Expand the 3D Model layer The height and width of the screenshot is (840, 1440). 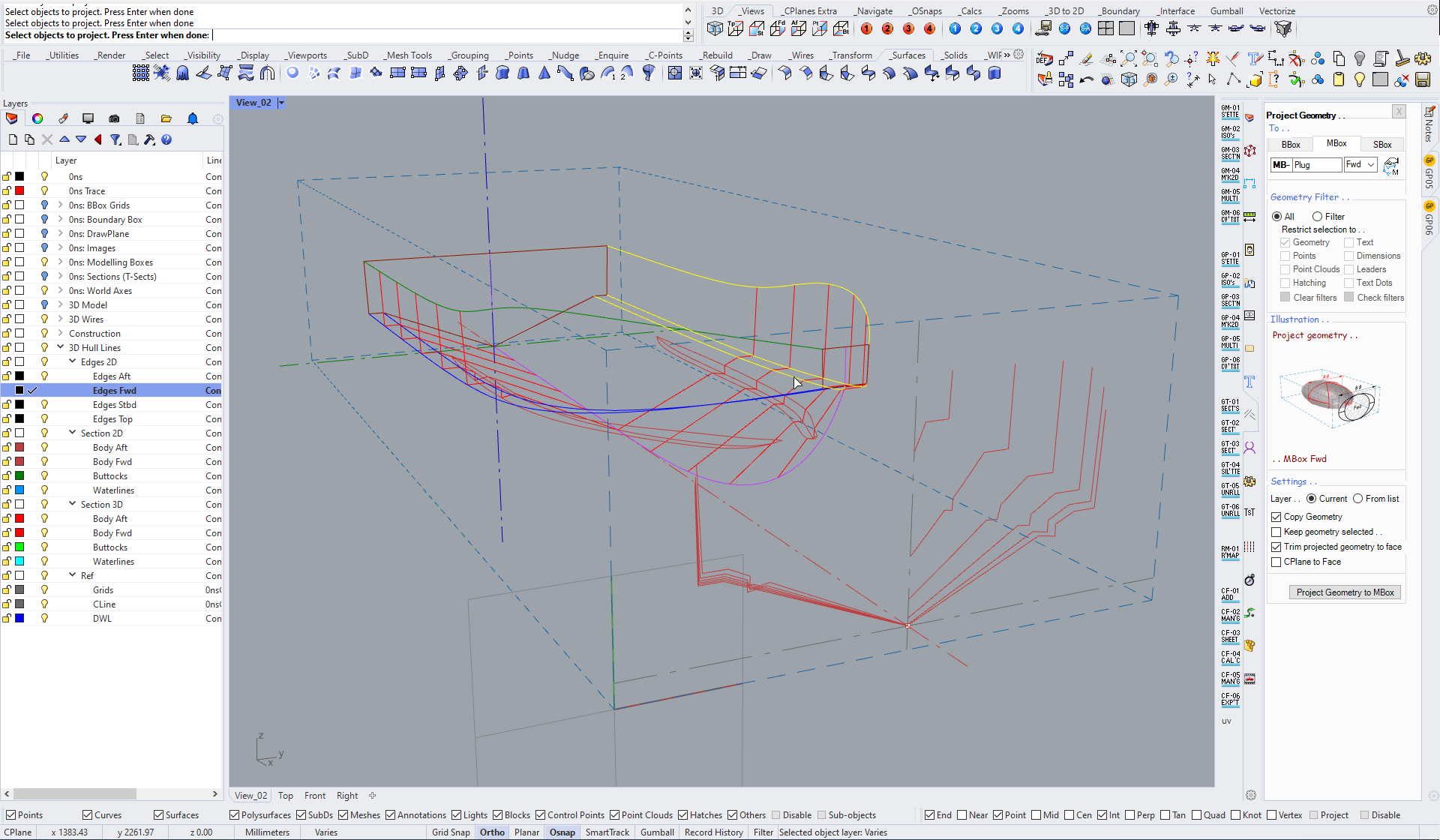(61, 305)
